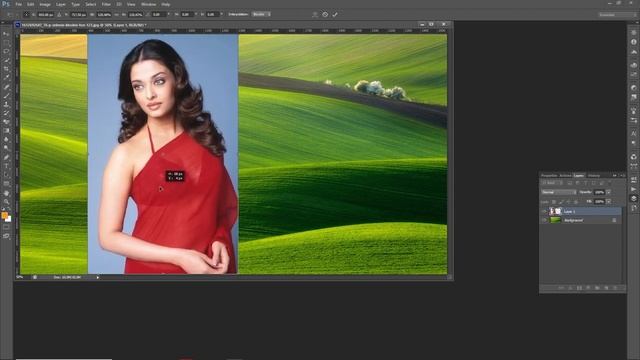Cancel the transform with the circle-slash icon
Image resolution: width=640 pixels, height=360 pixels.
[325, 14]
